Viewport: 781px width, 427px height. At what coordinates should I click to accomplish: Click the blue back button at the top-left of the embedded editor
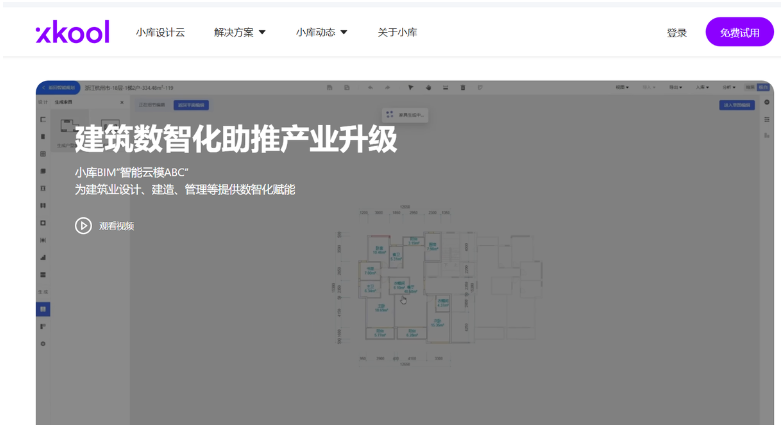point(58,88)
